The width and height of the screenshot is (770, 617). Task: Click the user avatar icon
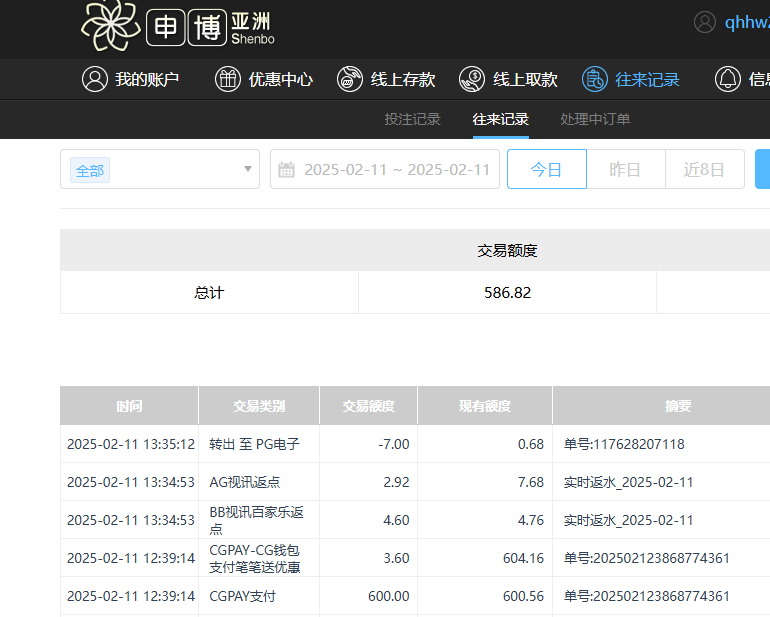[x=705, y=22]
